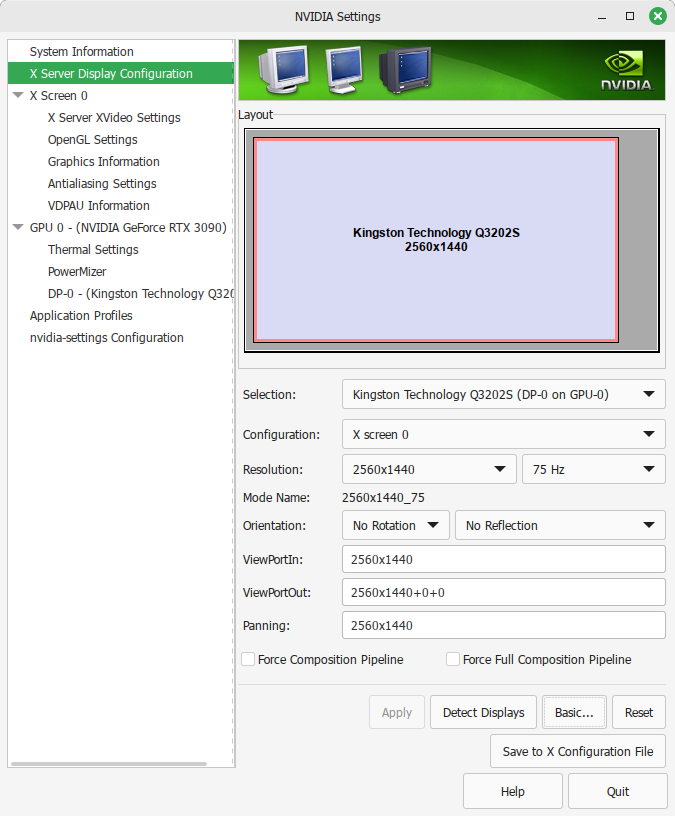
Task: Switch to Basic view
Action: pos(574,712)
